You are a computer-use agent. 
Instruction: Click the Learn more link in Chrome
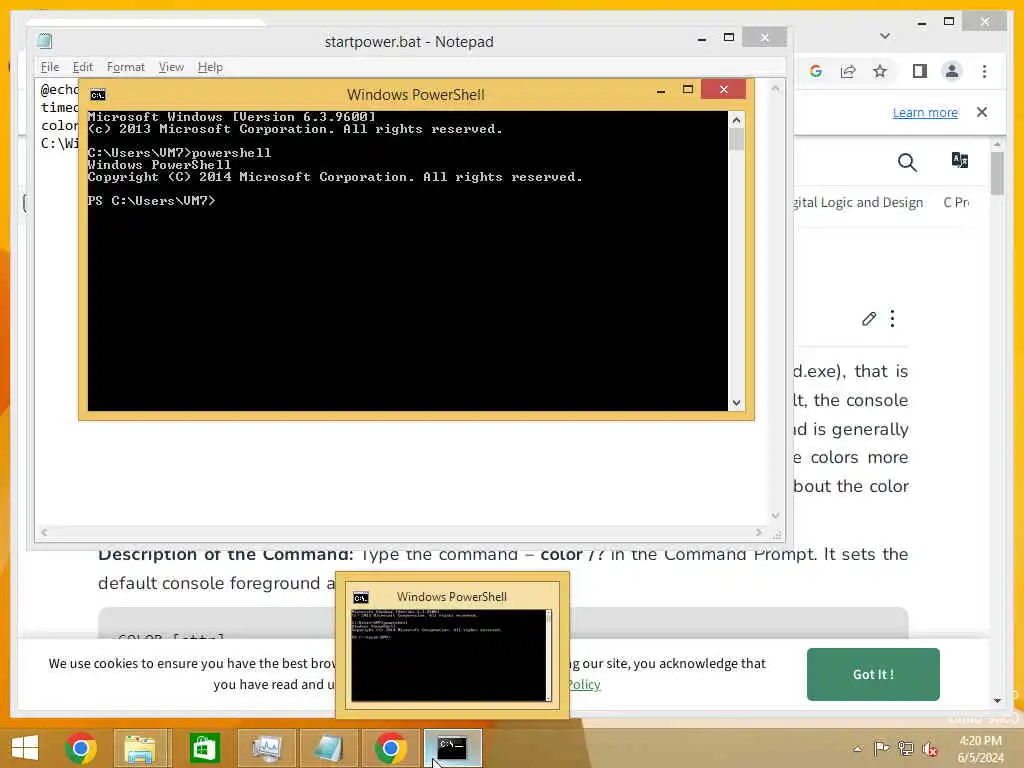tap(925, 112)
